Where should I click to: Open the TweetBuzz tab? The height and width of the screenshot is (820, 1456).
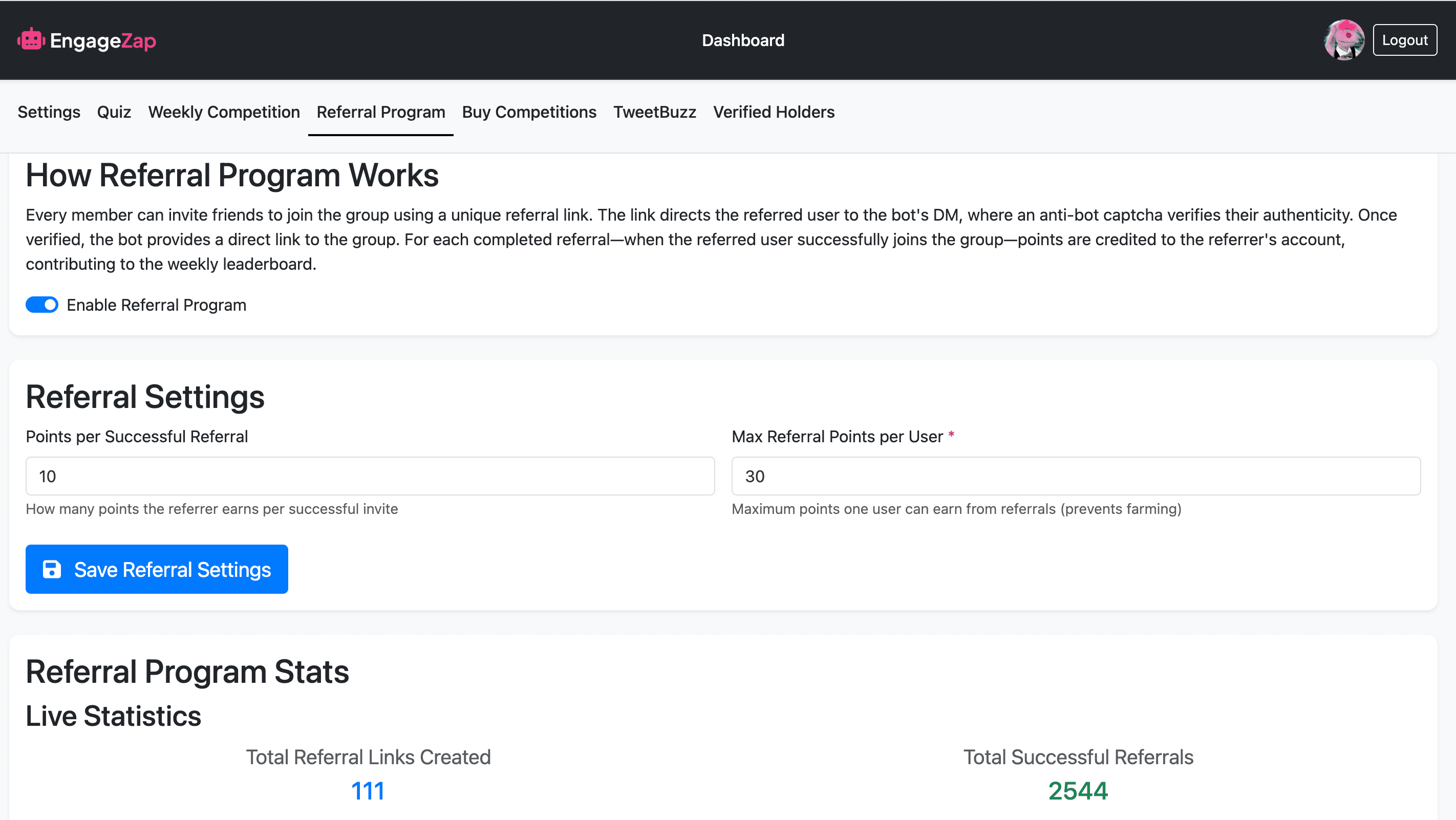pyautogui.click(x=654, y=112)
